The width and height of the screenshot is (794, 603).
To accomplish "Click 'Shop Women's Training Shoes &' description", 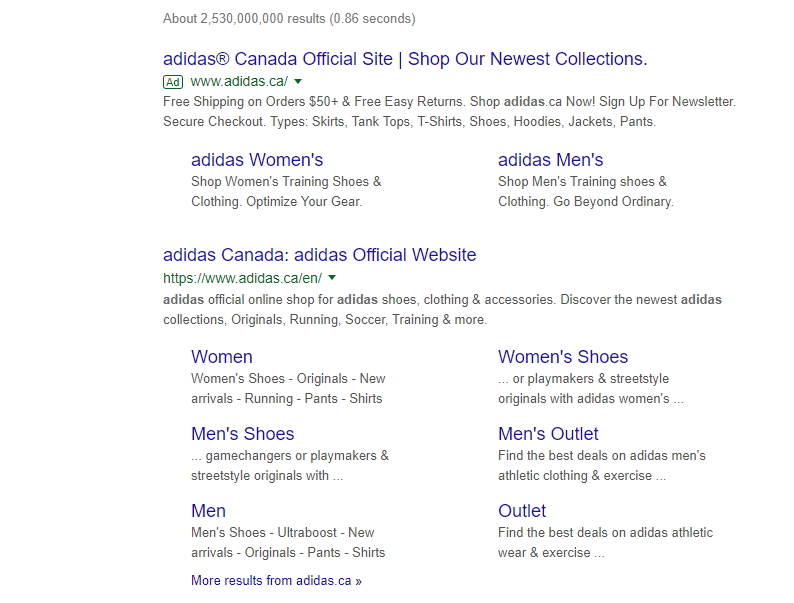I will pos(286,182).
